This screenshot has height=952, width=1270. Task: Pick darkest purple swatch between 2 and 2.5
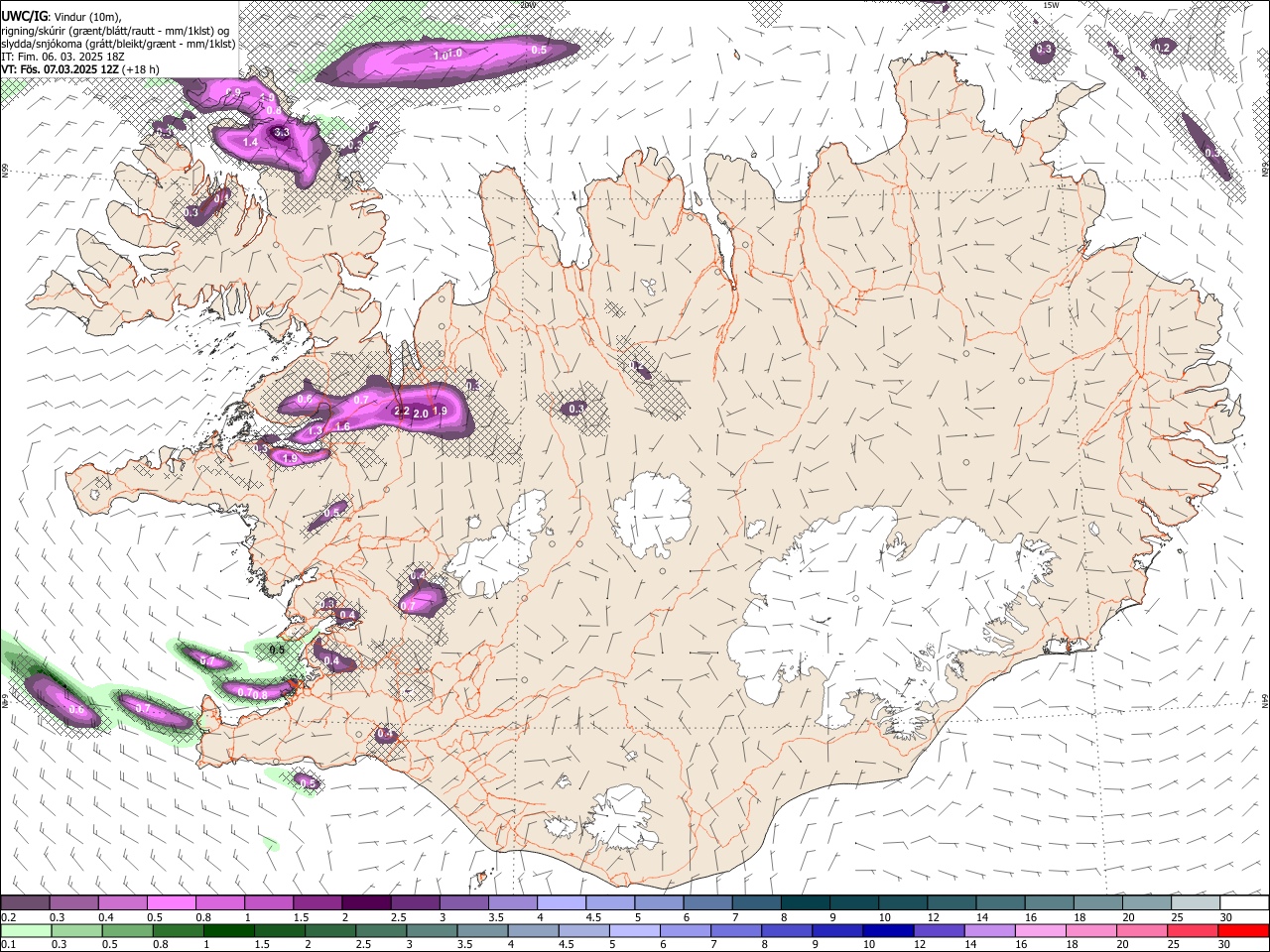coord(365,903)
